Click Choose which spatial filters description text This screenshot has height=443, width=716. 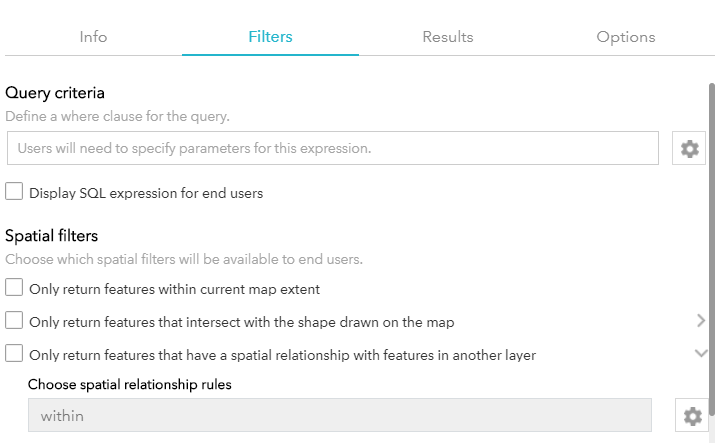coord(184,259)
